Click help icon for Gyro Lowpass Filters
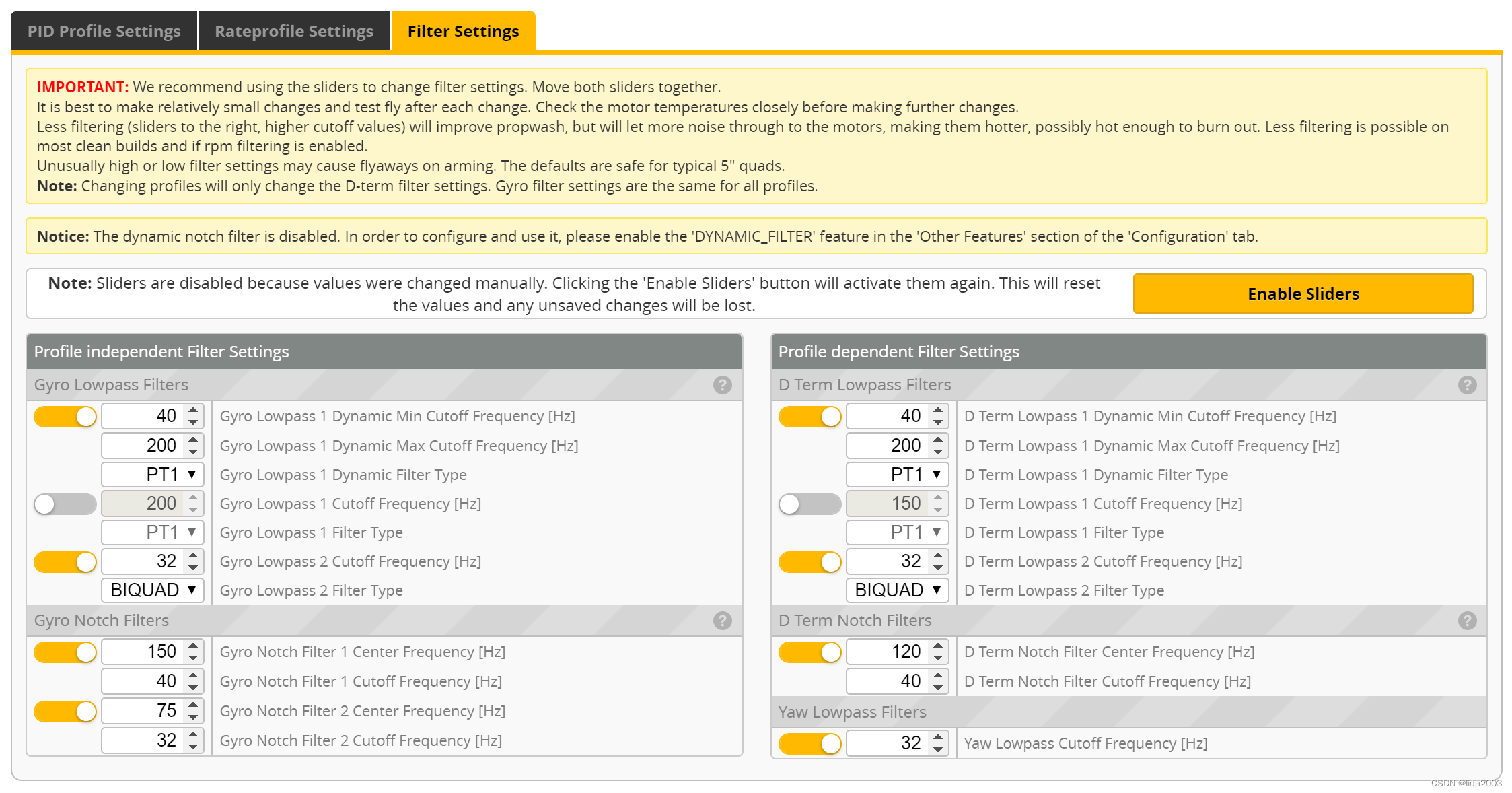This screenshot has height=793, width=1512. coord(722,385)
